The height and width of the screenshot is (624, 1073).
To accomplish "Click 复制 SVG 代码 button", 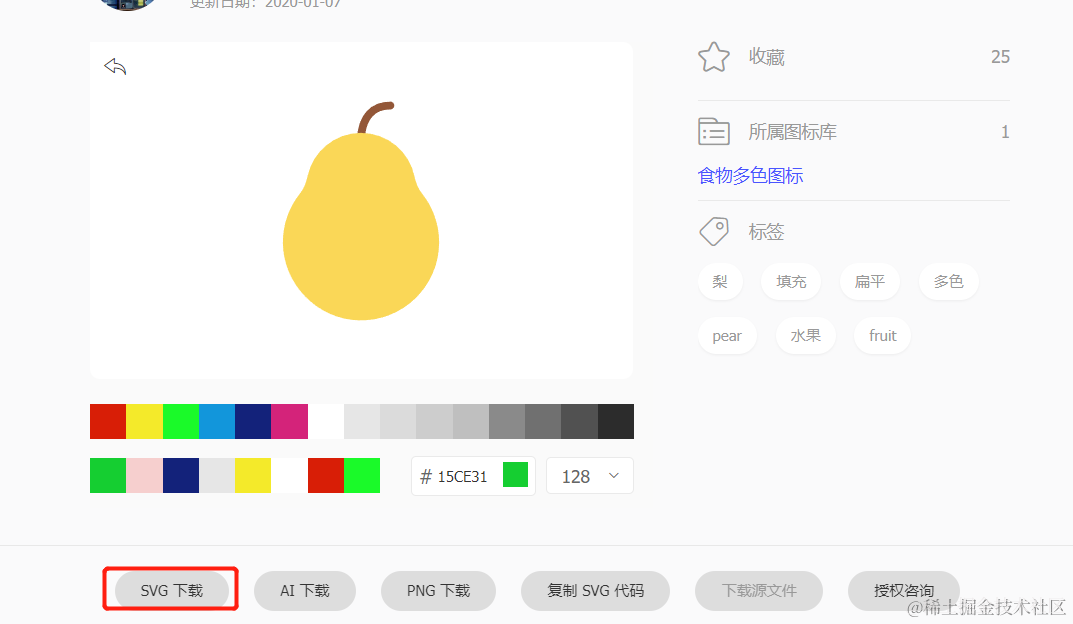I will click(x=595, y=590).
